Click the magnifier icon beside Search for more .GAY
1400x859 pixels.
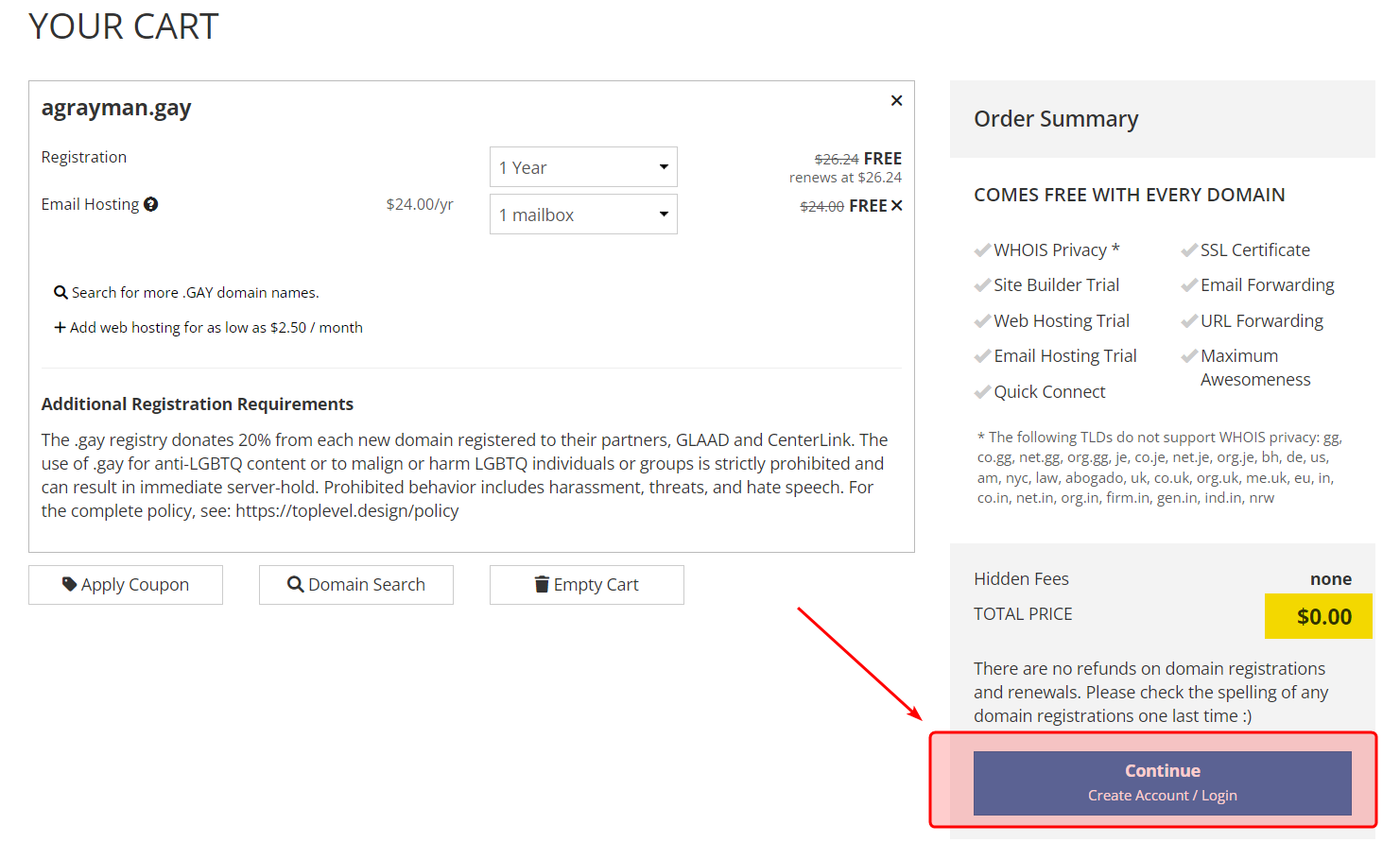[60, 293]
